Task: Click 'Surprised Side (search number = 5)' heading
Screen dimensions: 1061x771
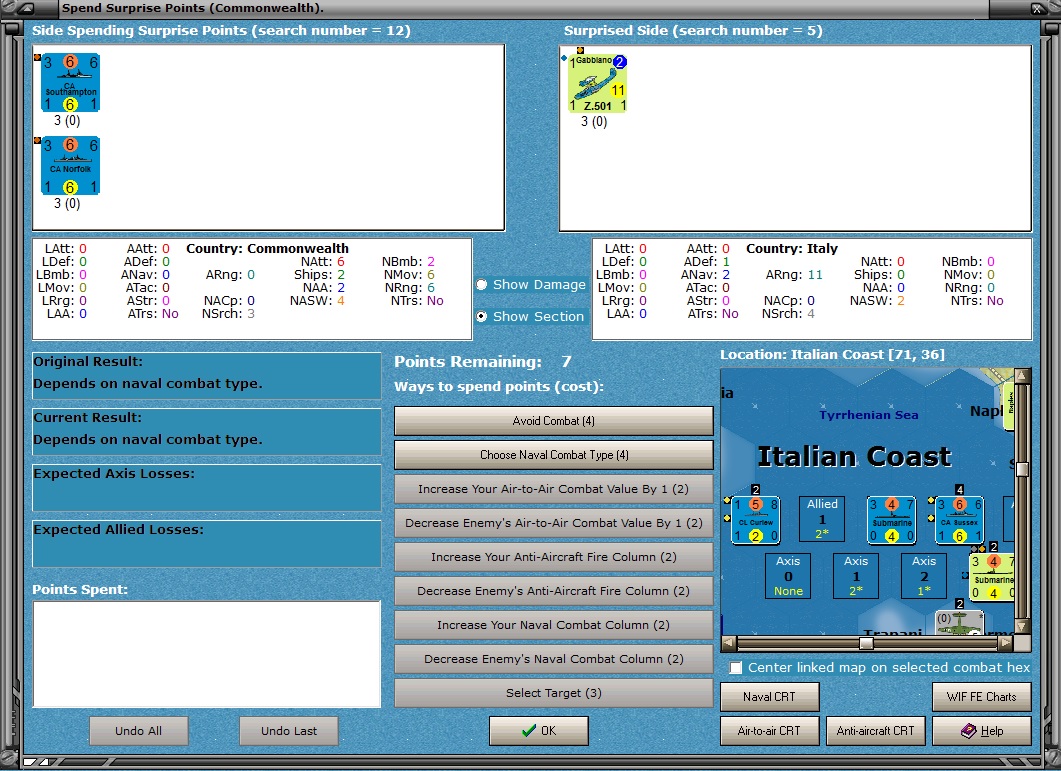Action: [x=694, y=30]
